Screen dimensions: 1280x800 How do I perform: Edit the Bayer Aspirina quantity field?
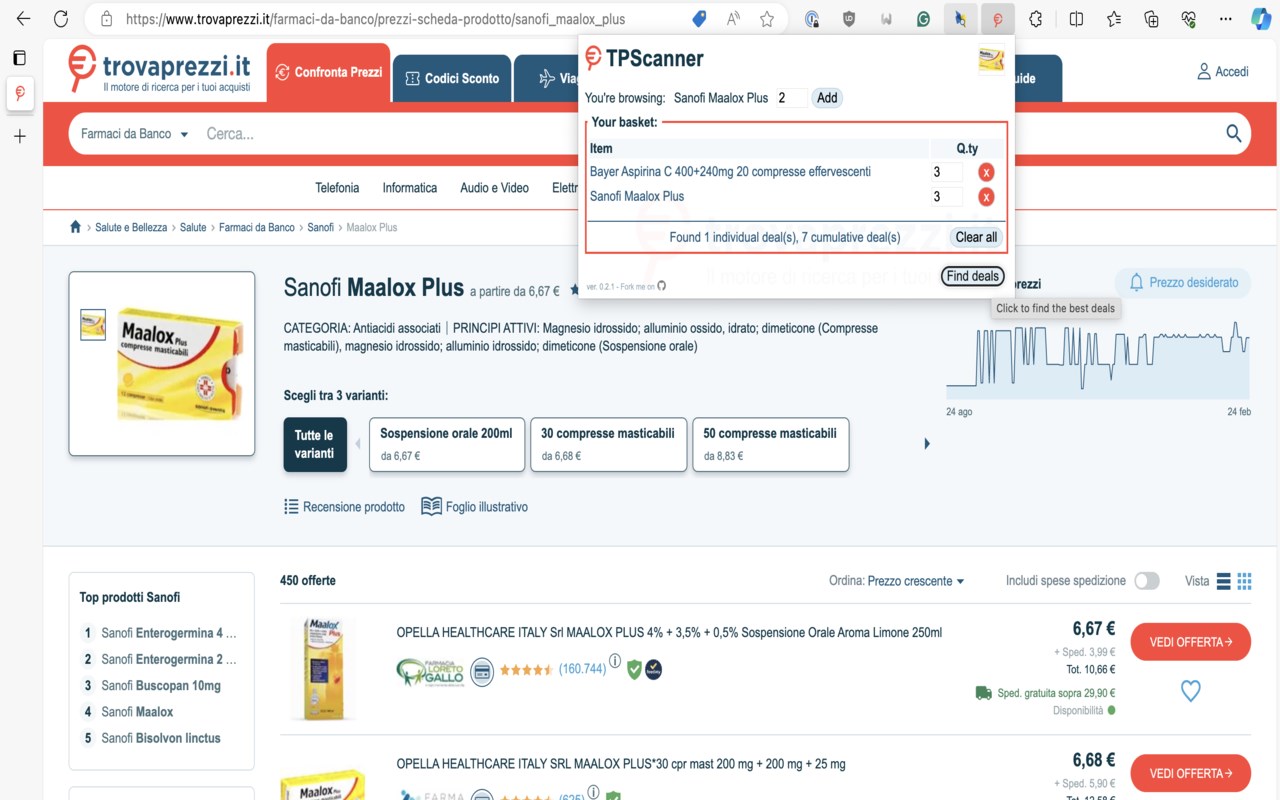point(947,172)
